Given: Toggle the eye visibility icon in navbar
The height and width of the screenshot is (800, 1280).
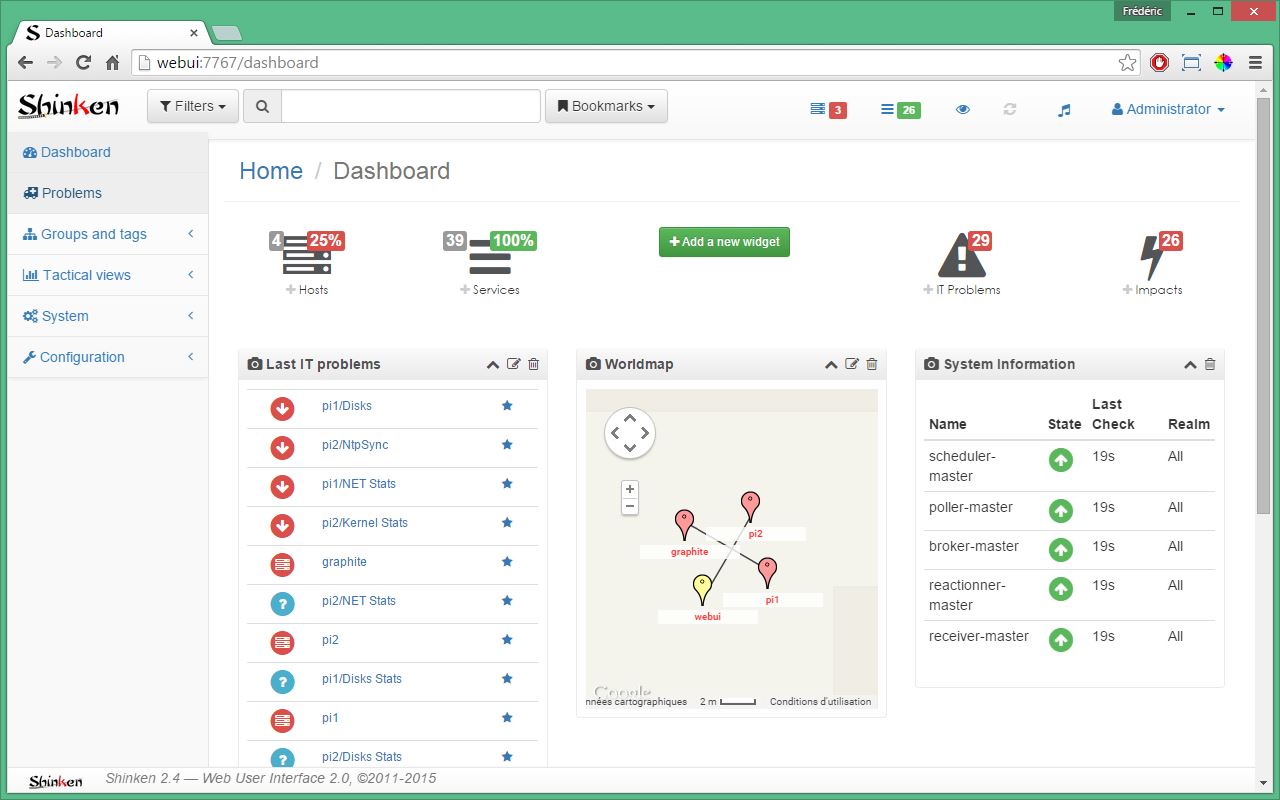Looking at the screenshot, I should coord(963,110).
